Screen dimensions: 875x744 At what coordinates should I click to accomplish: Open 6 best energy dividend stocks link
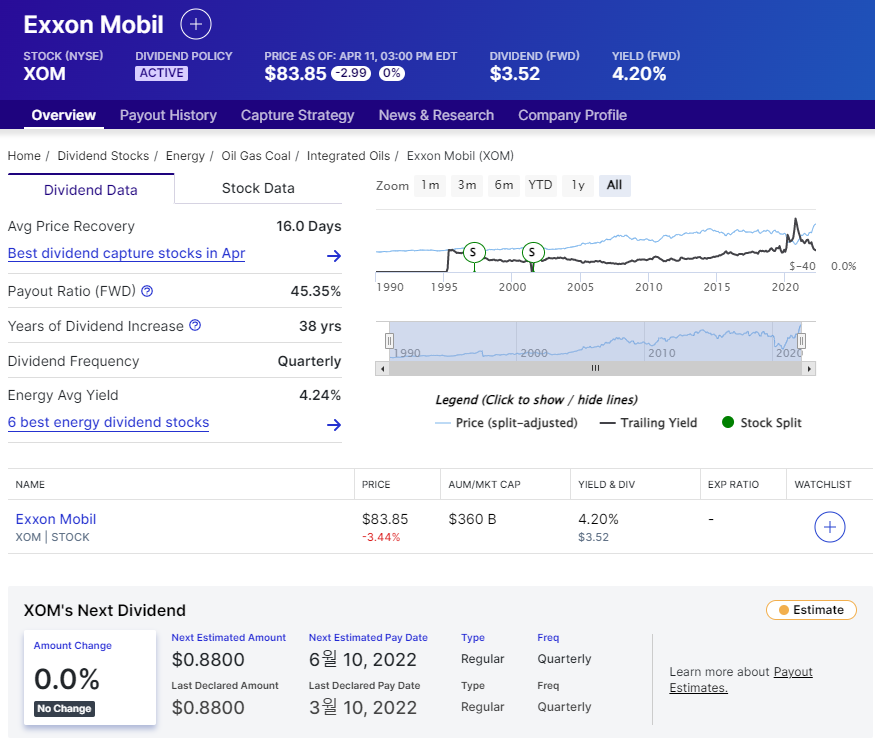click(109, 423)
